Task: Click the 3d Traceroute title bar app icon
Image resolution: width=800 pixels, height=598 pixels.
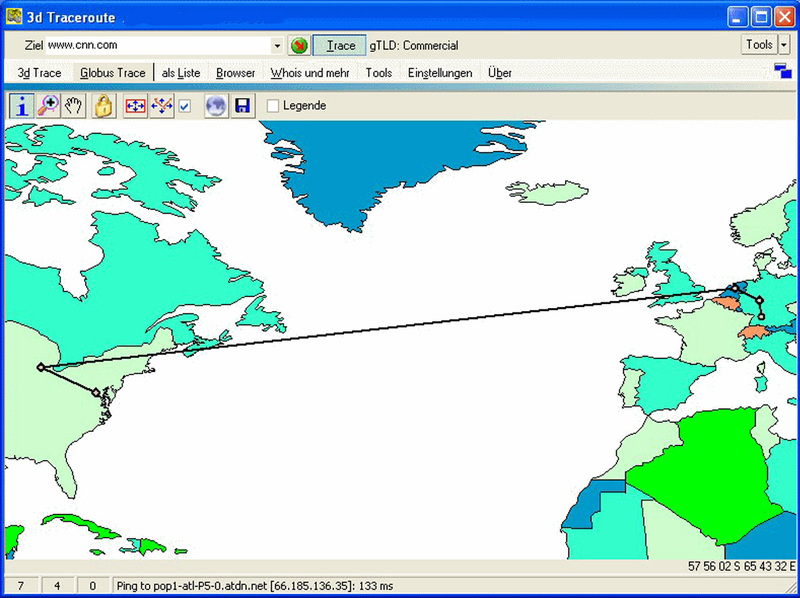Action: pyautogui.click(x=14, y=16)
